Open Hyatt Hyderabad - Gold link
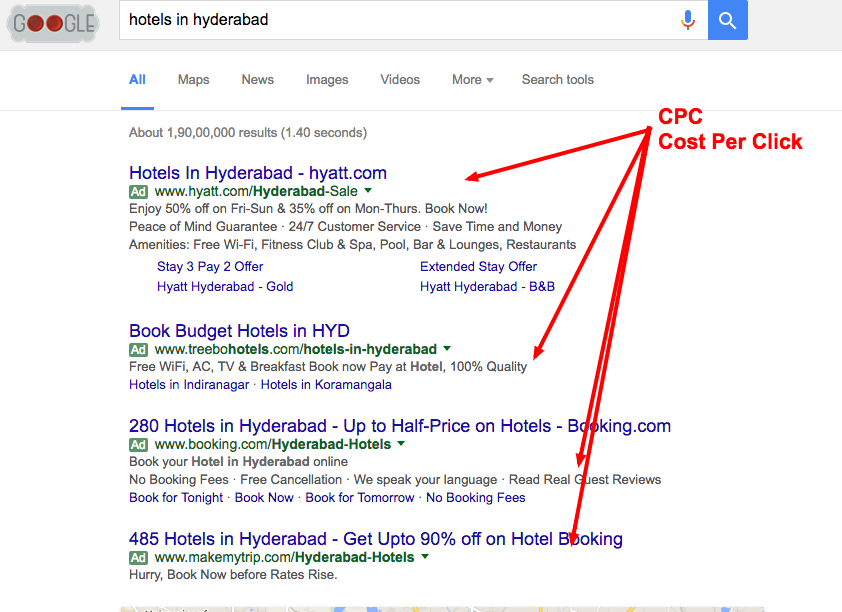Viewport: 842px width, 612px height. pos(225,287)
